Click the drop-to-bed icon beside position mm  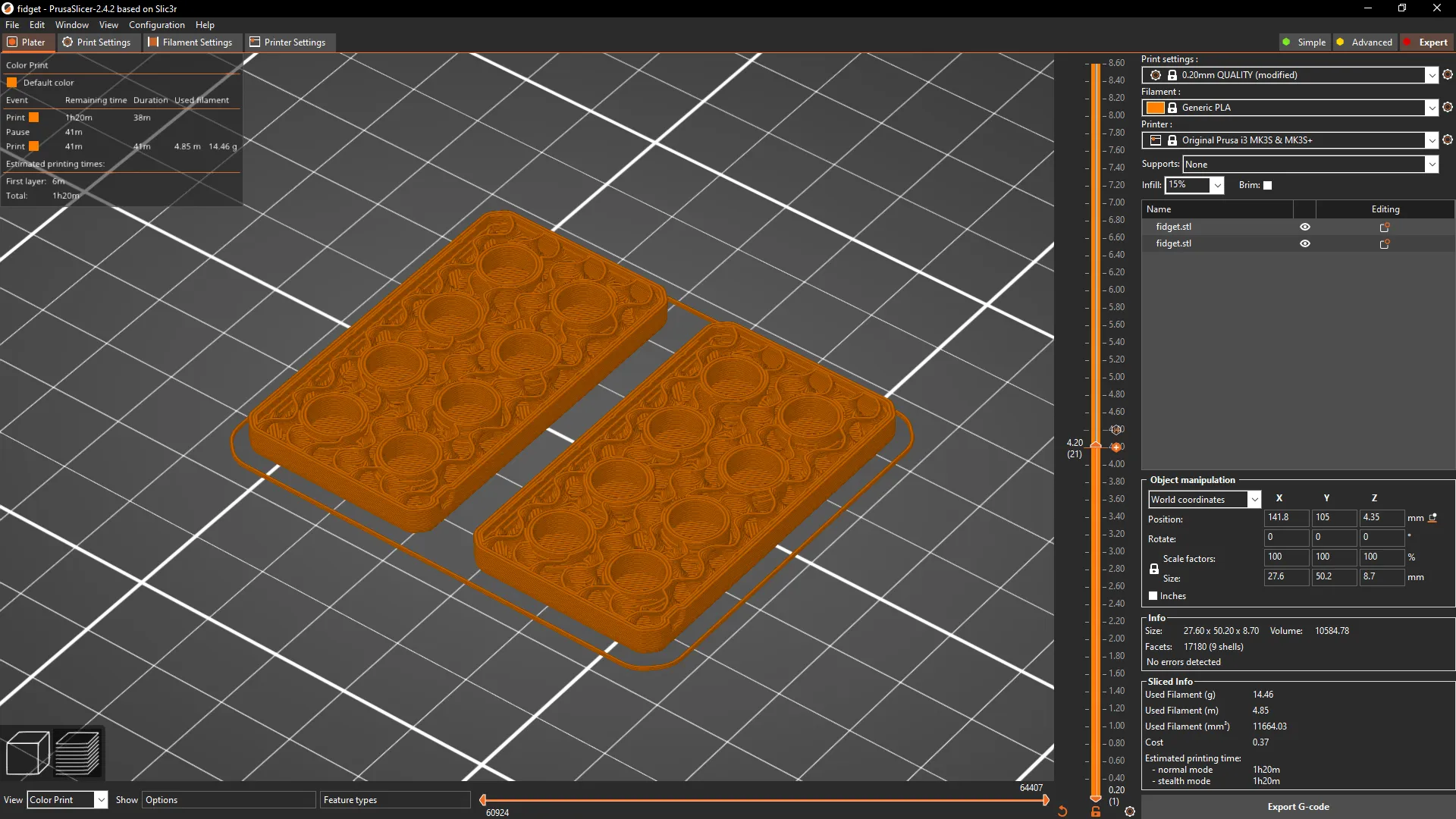[1432, 518]
